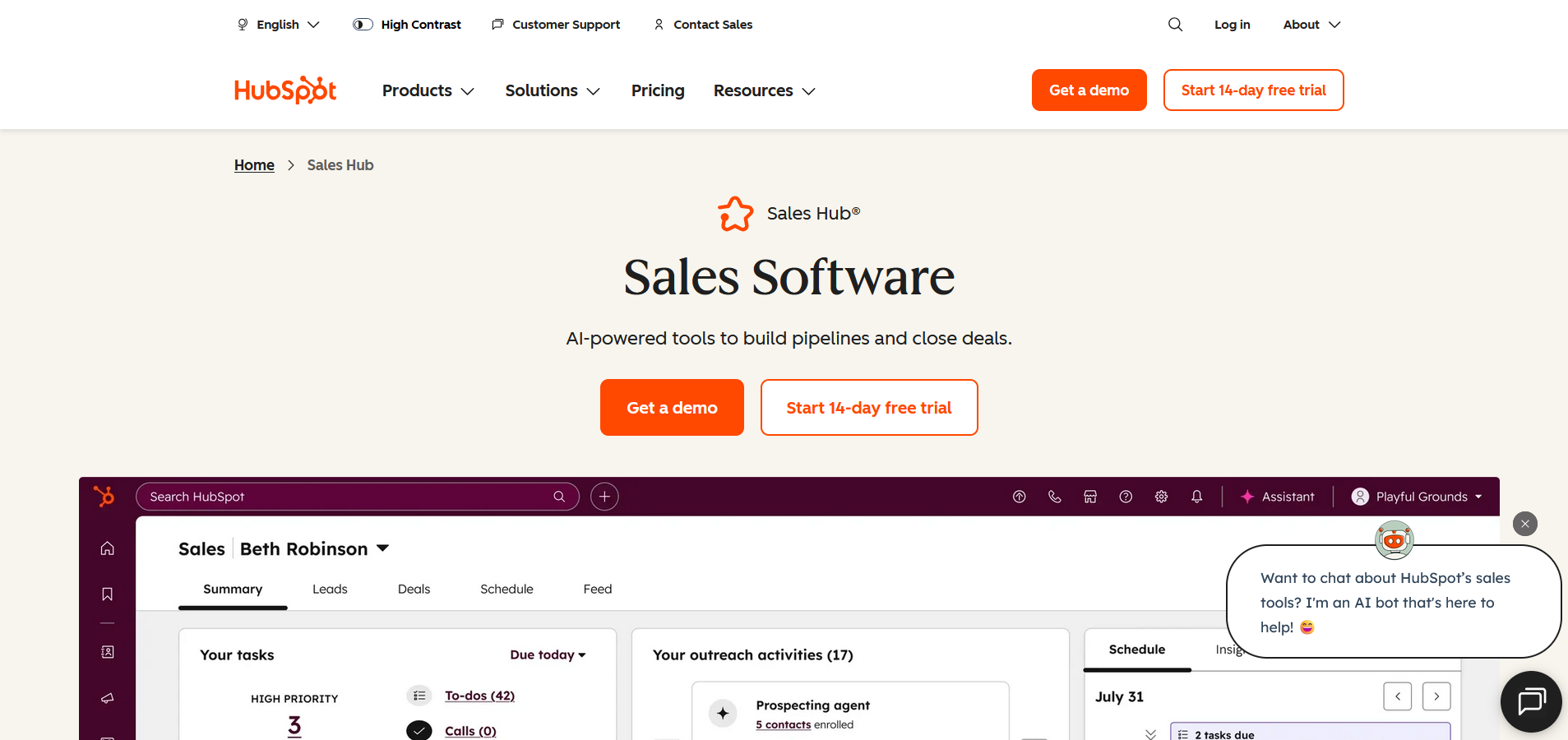This screenshot has width=1568, height=740.
Task: Click the bookmark icon in purple sidebar
Action: (108, 594)
